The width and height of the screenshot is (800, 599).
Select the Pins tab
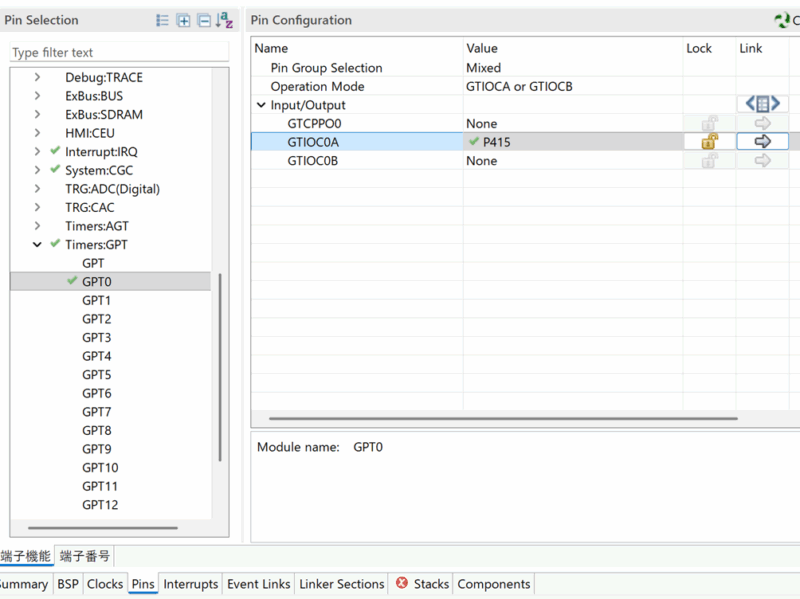tap(143, 584)
